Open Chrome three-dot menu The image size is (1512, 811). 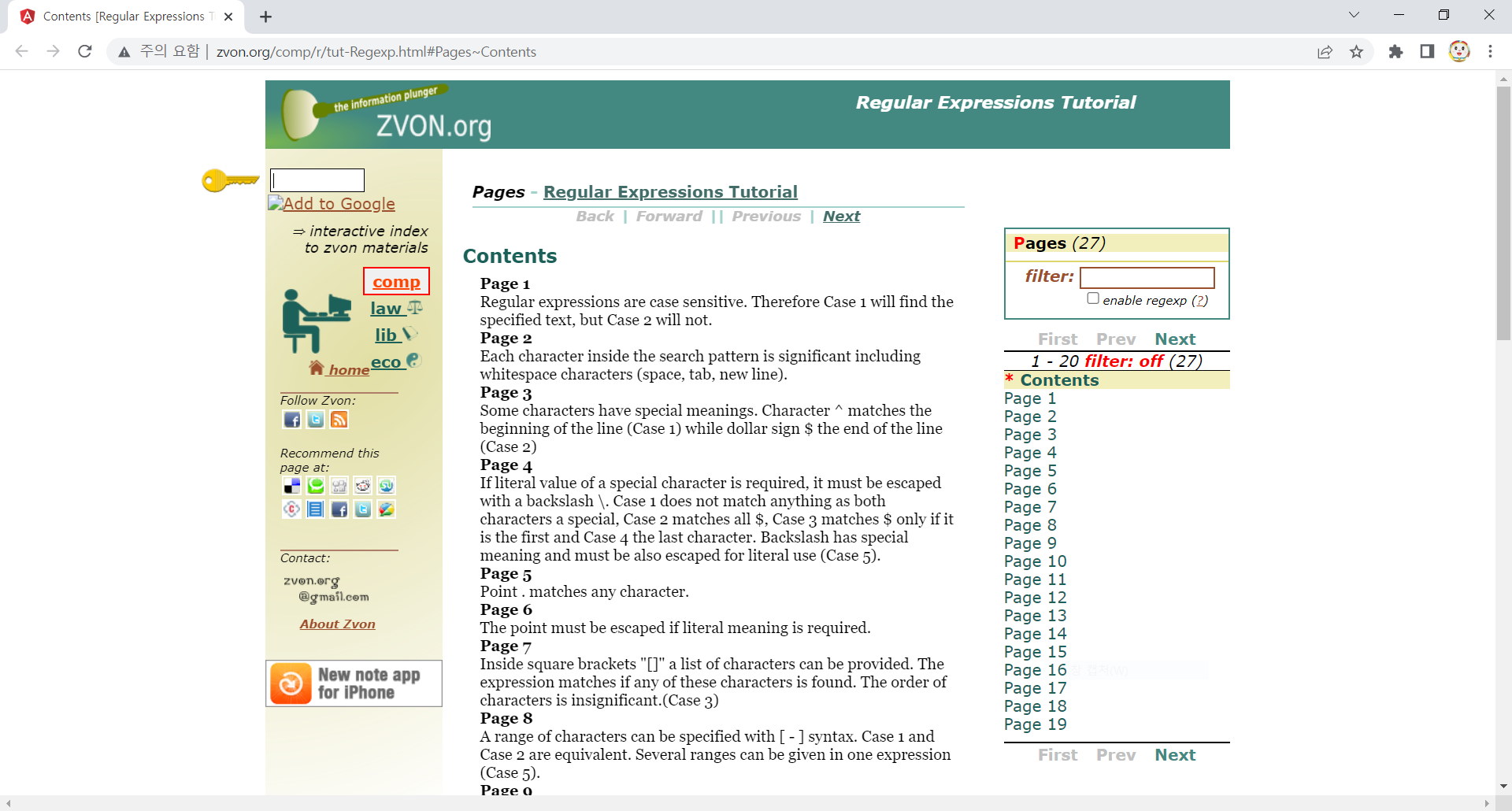1490,51
